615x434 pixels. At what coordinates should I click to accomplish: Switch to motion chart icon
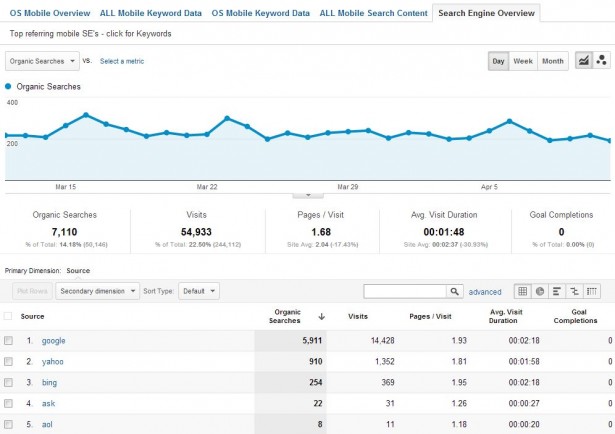[601, 61]
